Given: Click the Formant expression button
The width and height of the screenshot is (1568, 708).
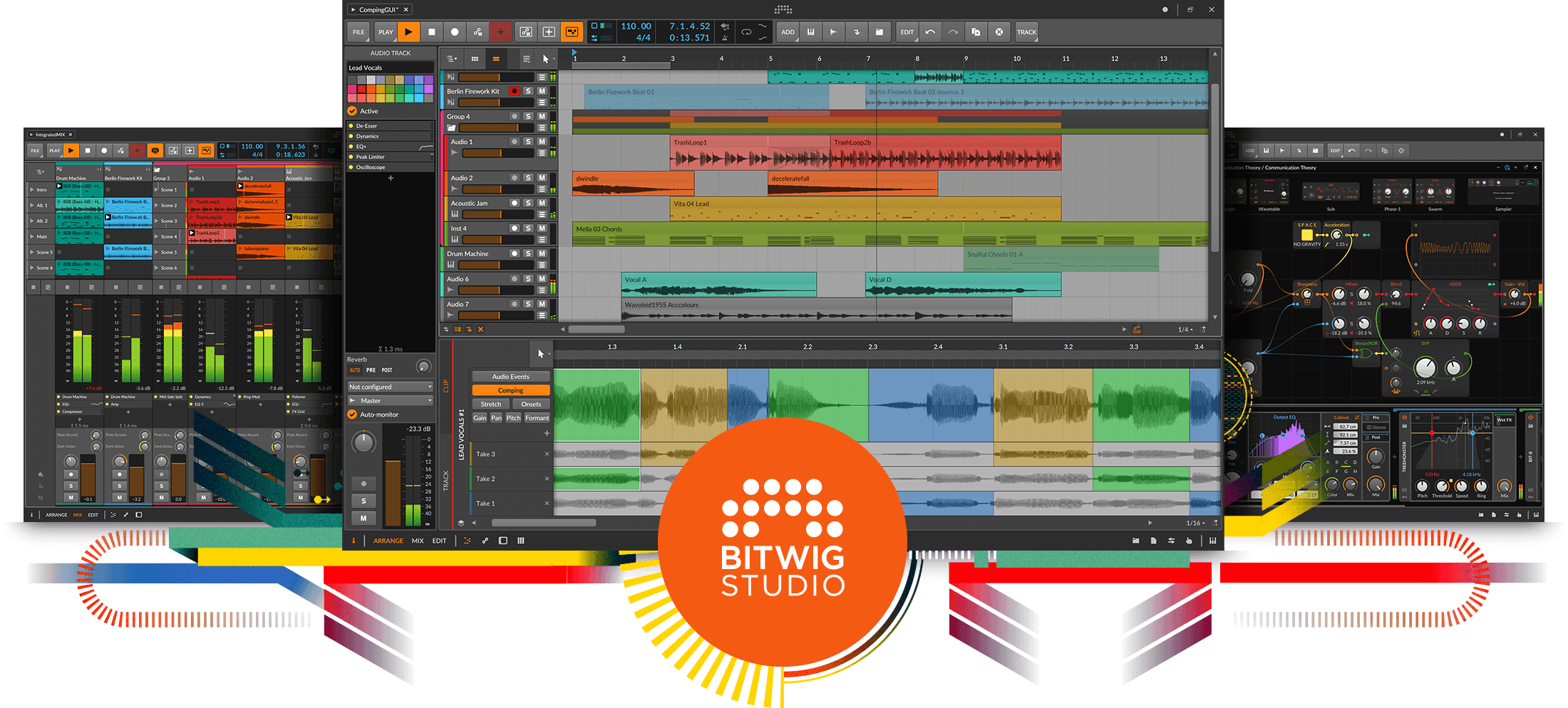Looking at the screenshot, I should point(537,418).
